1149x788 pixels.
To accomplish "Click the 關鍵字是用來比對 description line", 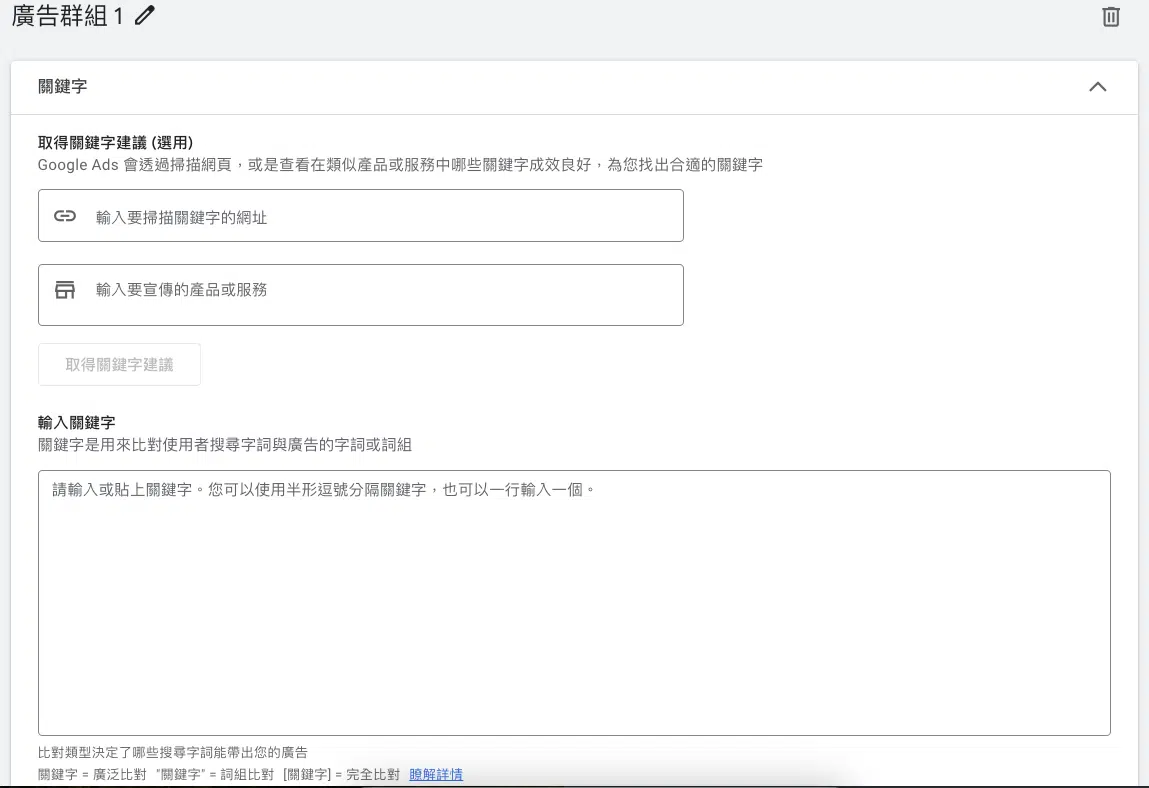I will coord(225,445).
